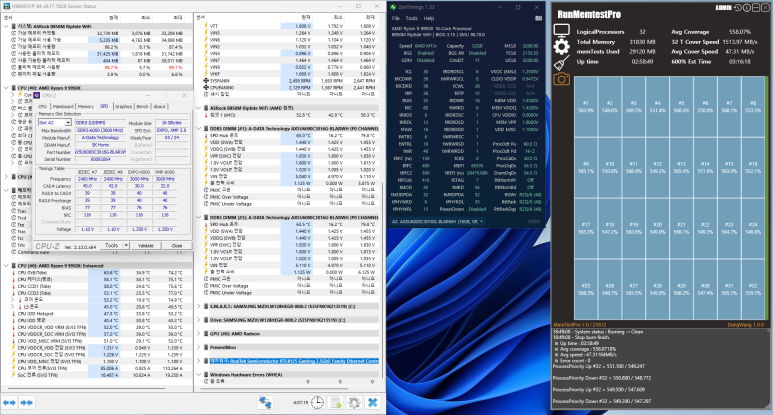Click DangWang 1.0.0 label in RunMemtestPro

coord(745,325)
